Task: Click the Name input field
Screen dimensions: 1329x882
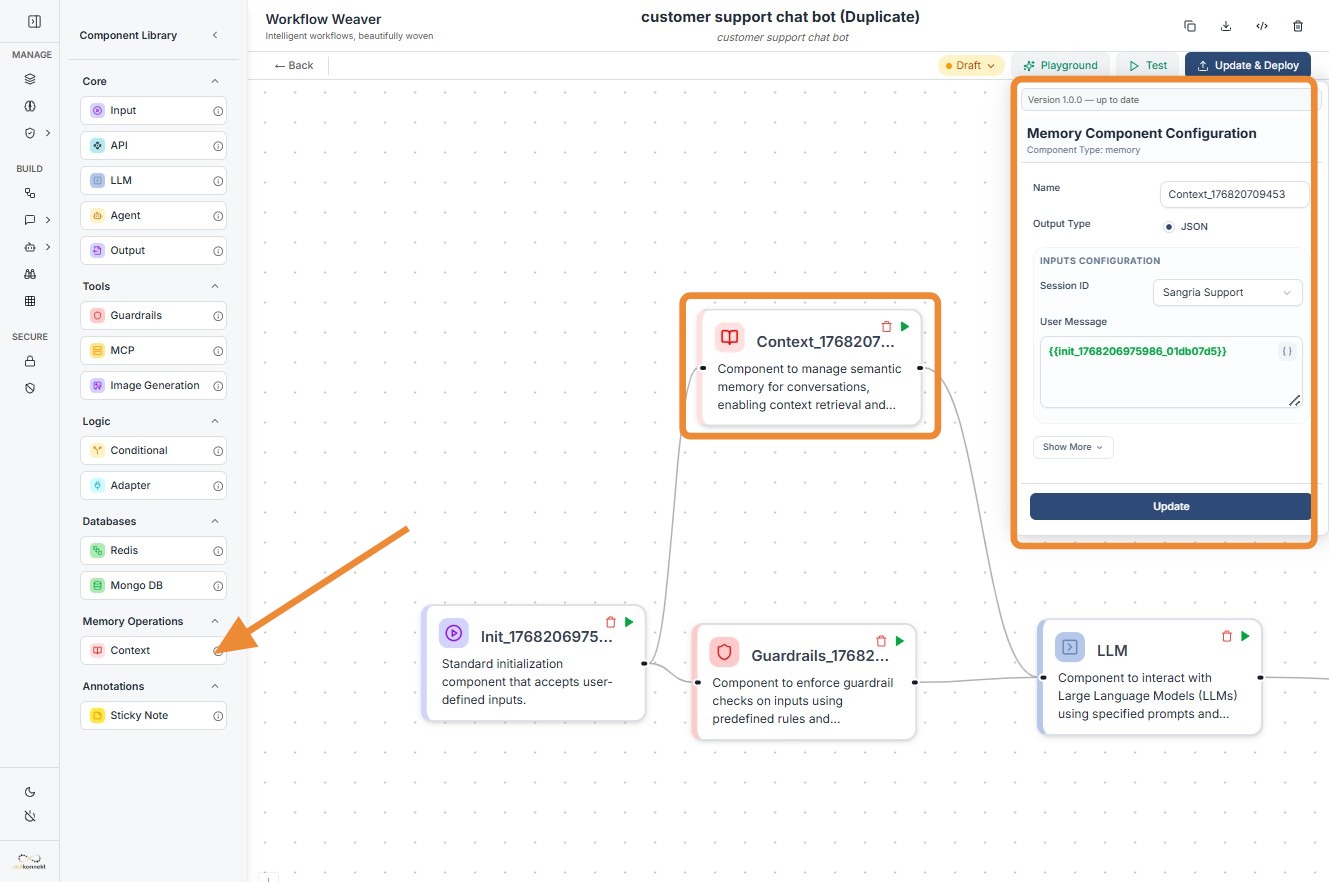Action: [x=1234, y=194]
